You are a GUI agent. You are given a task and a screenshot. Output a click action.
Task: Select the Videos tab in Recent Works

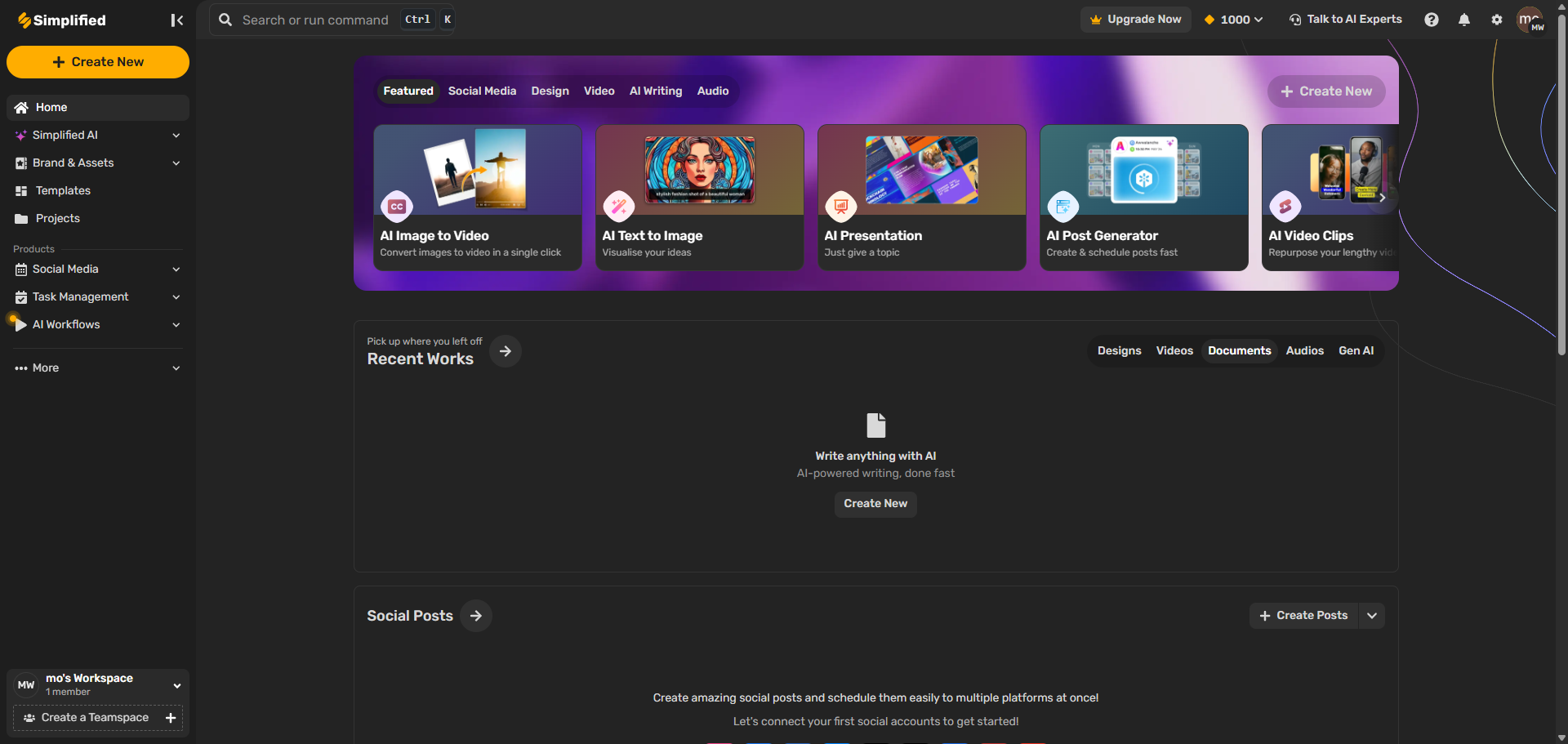pyautogui.click(x=1174, y=351)
